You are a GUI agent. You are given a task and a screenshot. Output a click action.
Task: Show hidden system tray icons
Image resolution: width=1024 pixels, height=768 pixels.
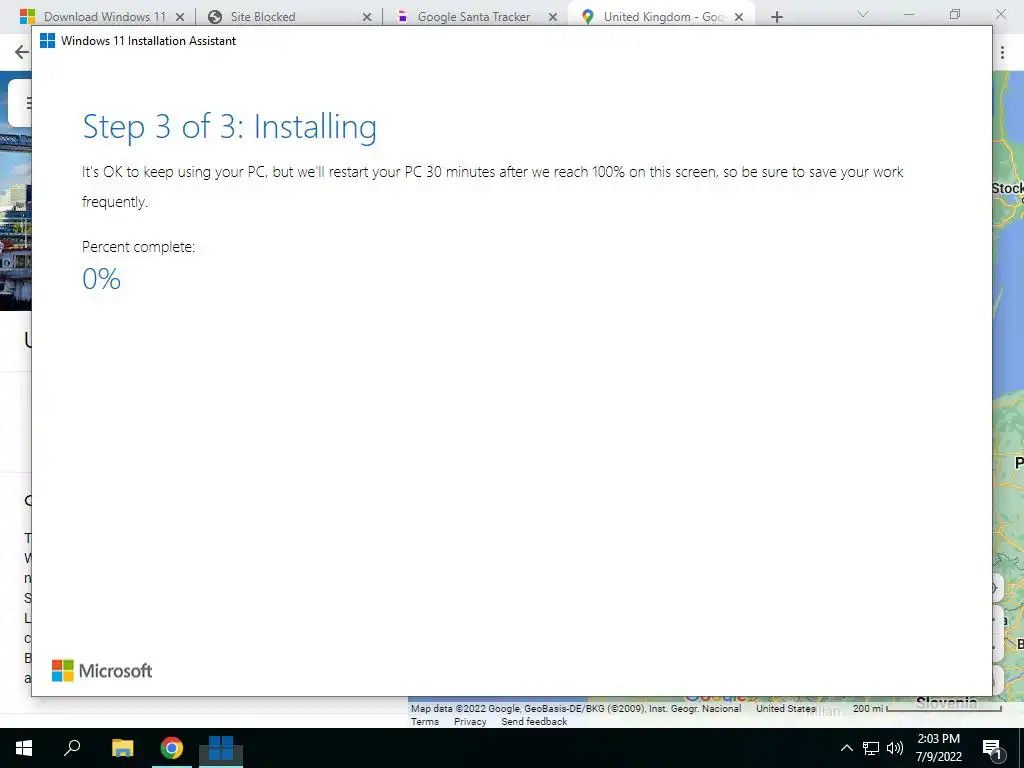846,748
